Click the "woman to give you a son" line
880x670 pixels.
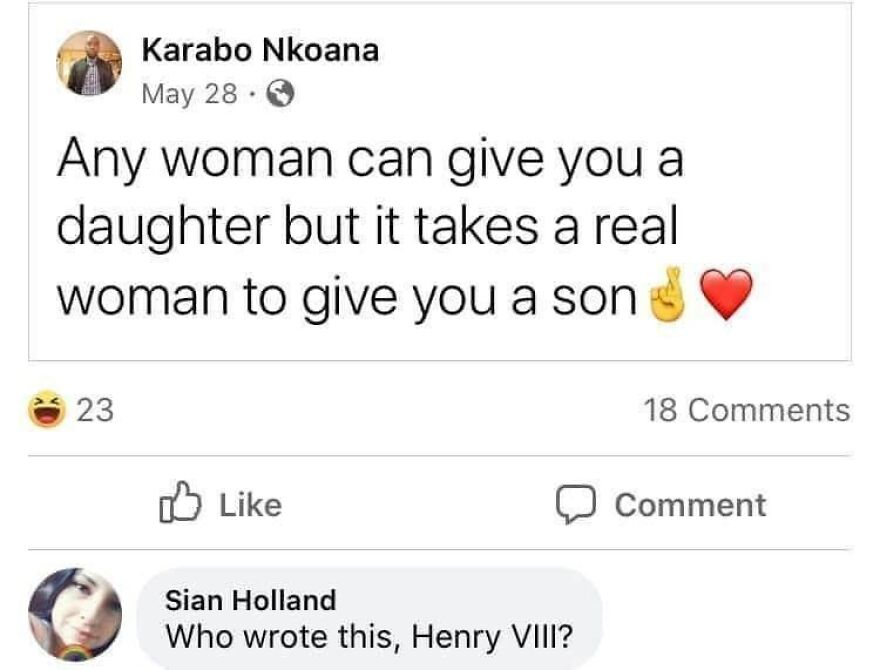click(x=346, y=297)
